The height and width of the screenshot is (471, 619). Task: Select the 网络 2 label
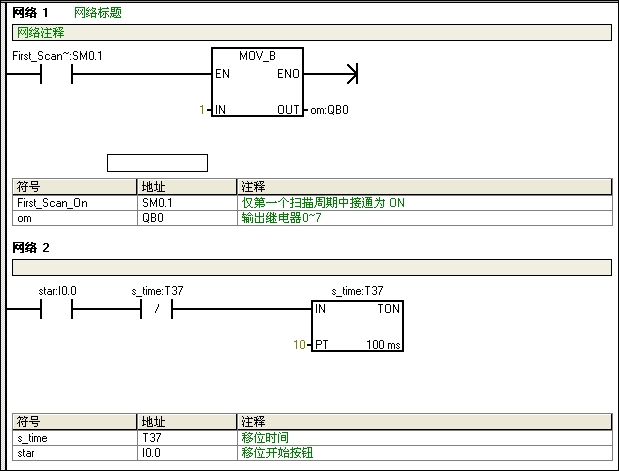pyautogui.click(x=30, y=247)
